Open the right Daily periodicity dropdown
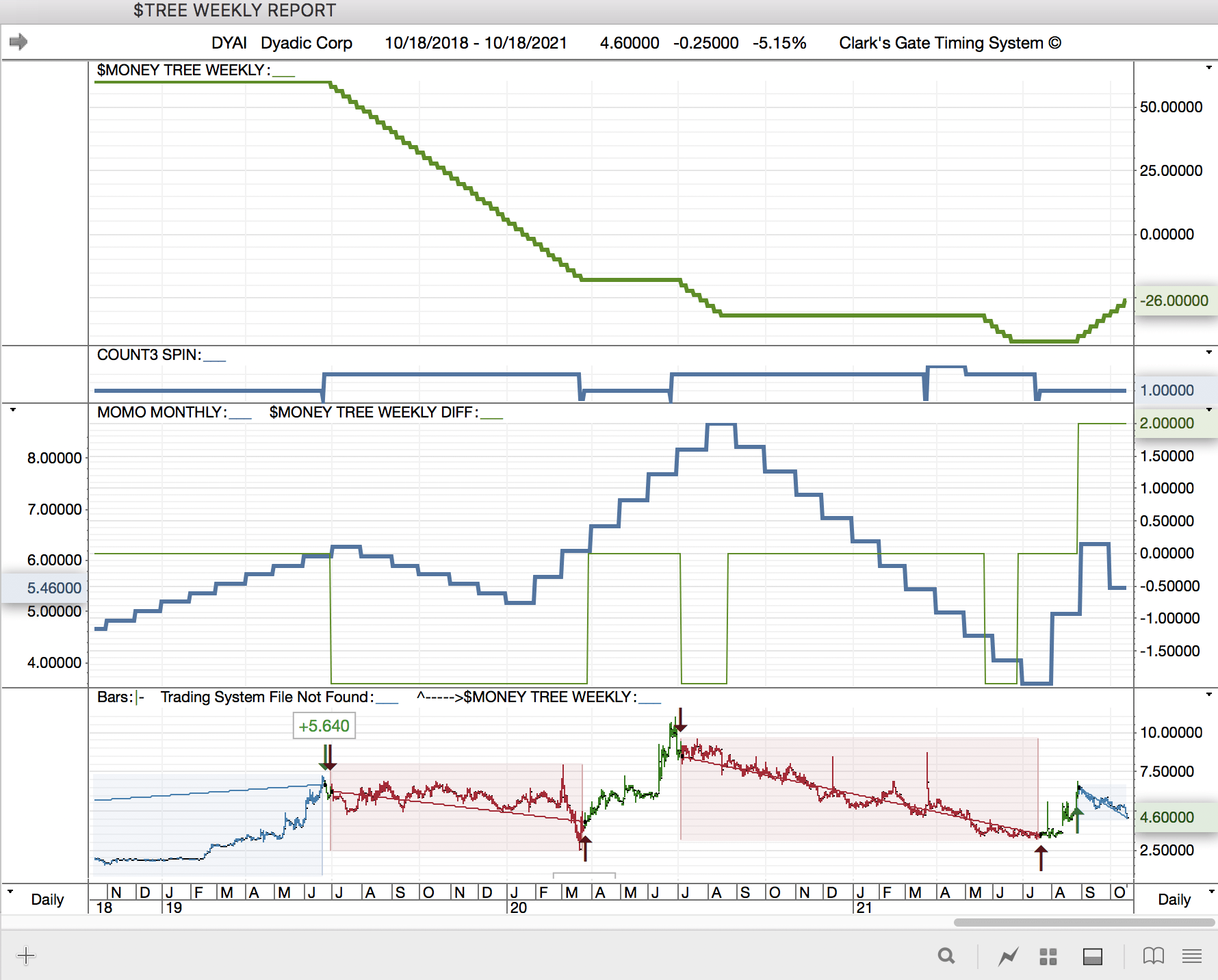The height and width of the screenshot is (980, 1218). coord(1212,892)
